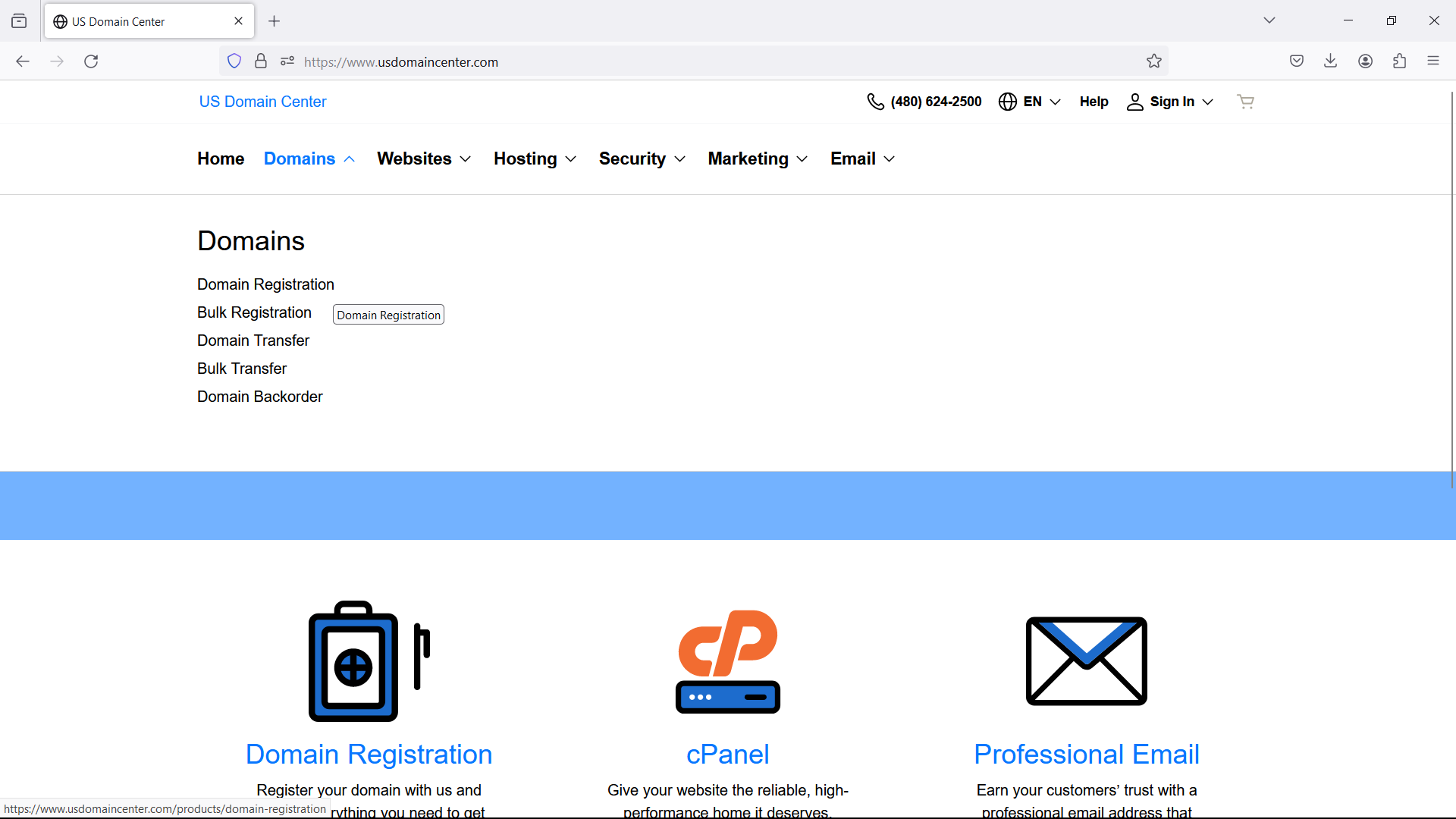The width and height of the screenshot is (1456, 819).
Task: Click the Help link in header
Action: [x=1094, y=102]
